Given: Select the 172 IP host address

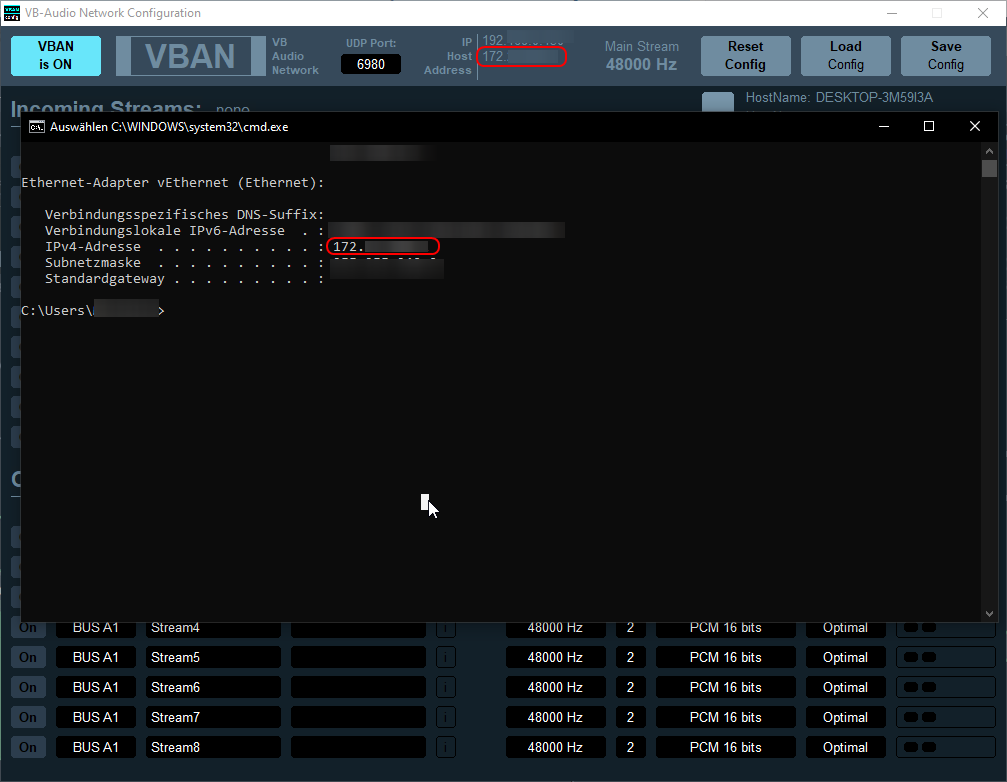Looking at the screenshot, I should tap(521, 56).
